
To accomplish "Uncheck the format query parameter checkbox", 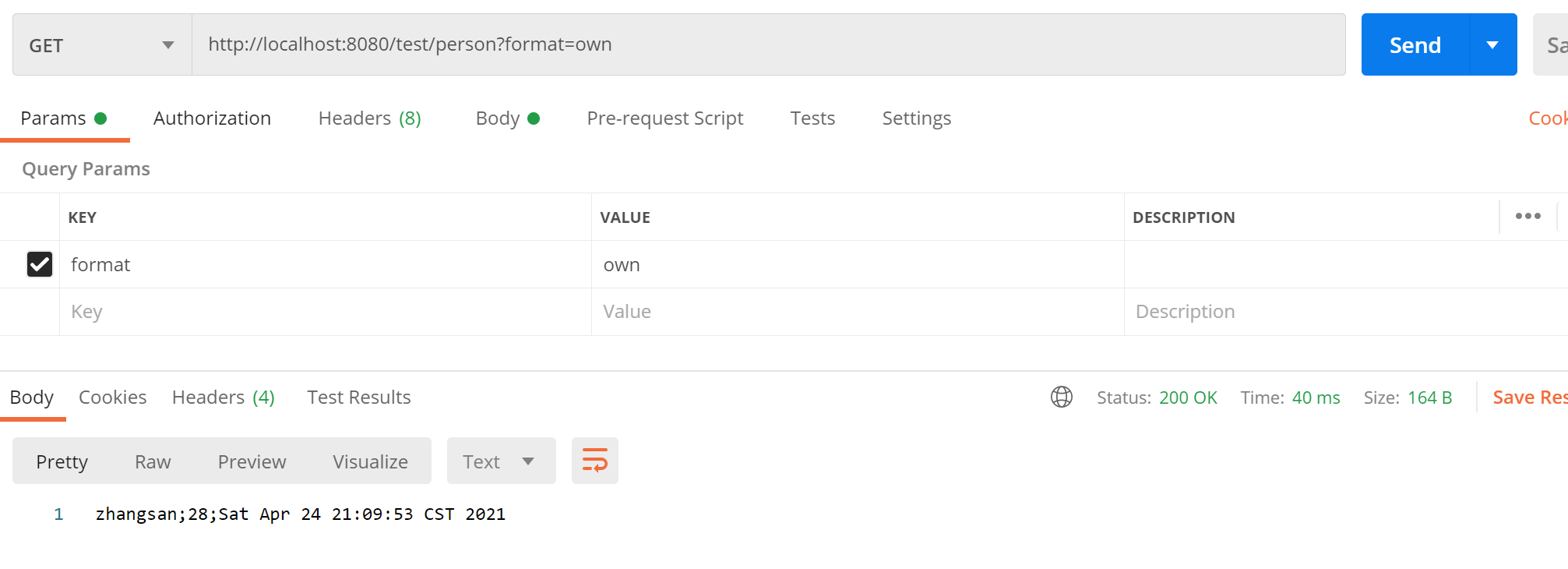I will tap(40, 264).
